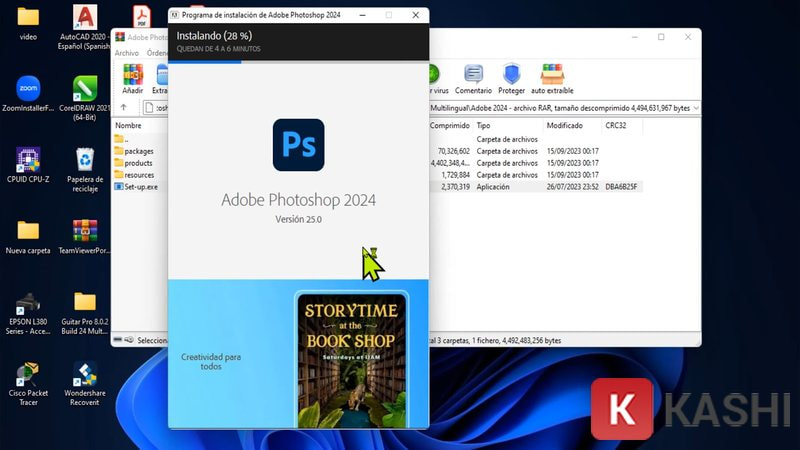
Task: Launch AutoCAD 2020 Español desktop shortcut
Action: (85, 27)
